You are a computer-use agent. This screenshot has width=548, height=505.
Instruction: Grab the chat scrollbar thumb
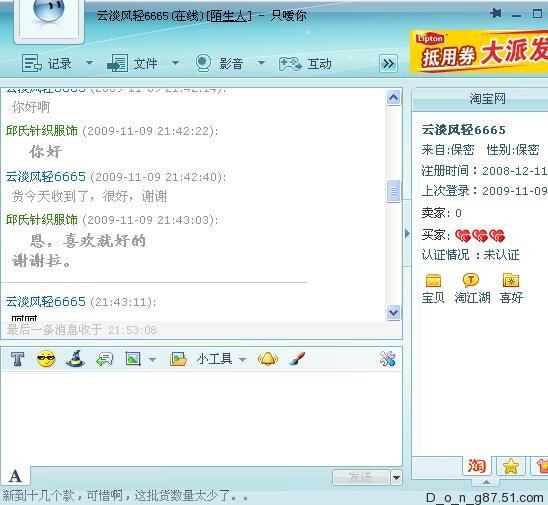(394, 191)
